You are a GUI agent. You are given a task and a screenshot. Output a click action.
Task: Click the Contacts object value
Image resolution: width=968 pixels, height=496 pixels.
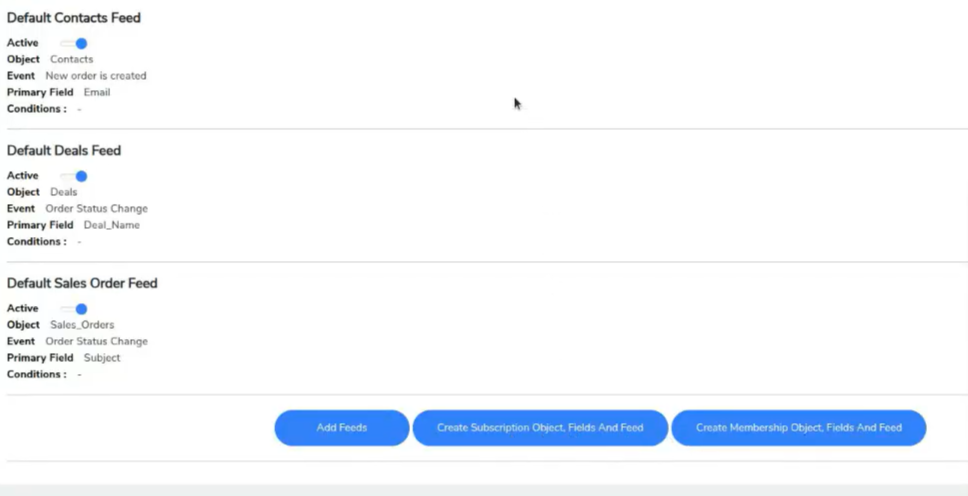[71, 60]
